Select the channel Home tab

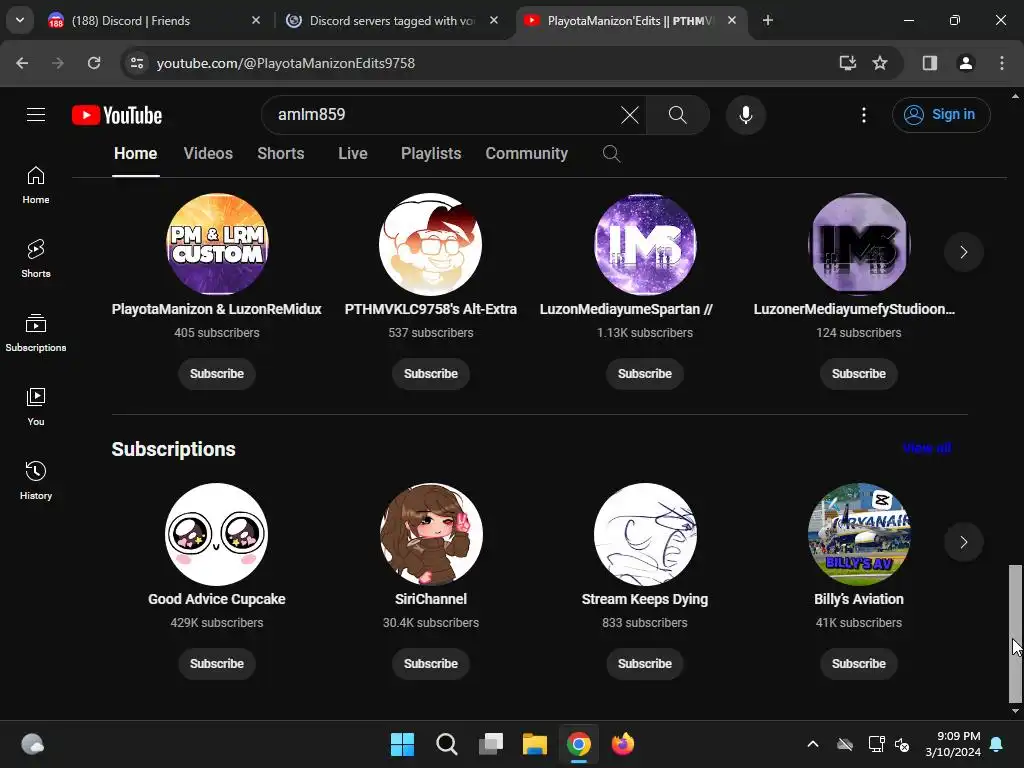[x=135, y=153]
